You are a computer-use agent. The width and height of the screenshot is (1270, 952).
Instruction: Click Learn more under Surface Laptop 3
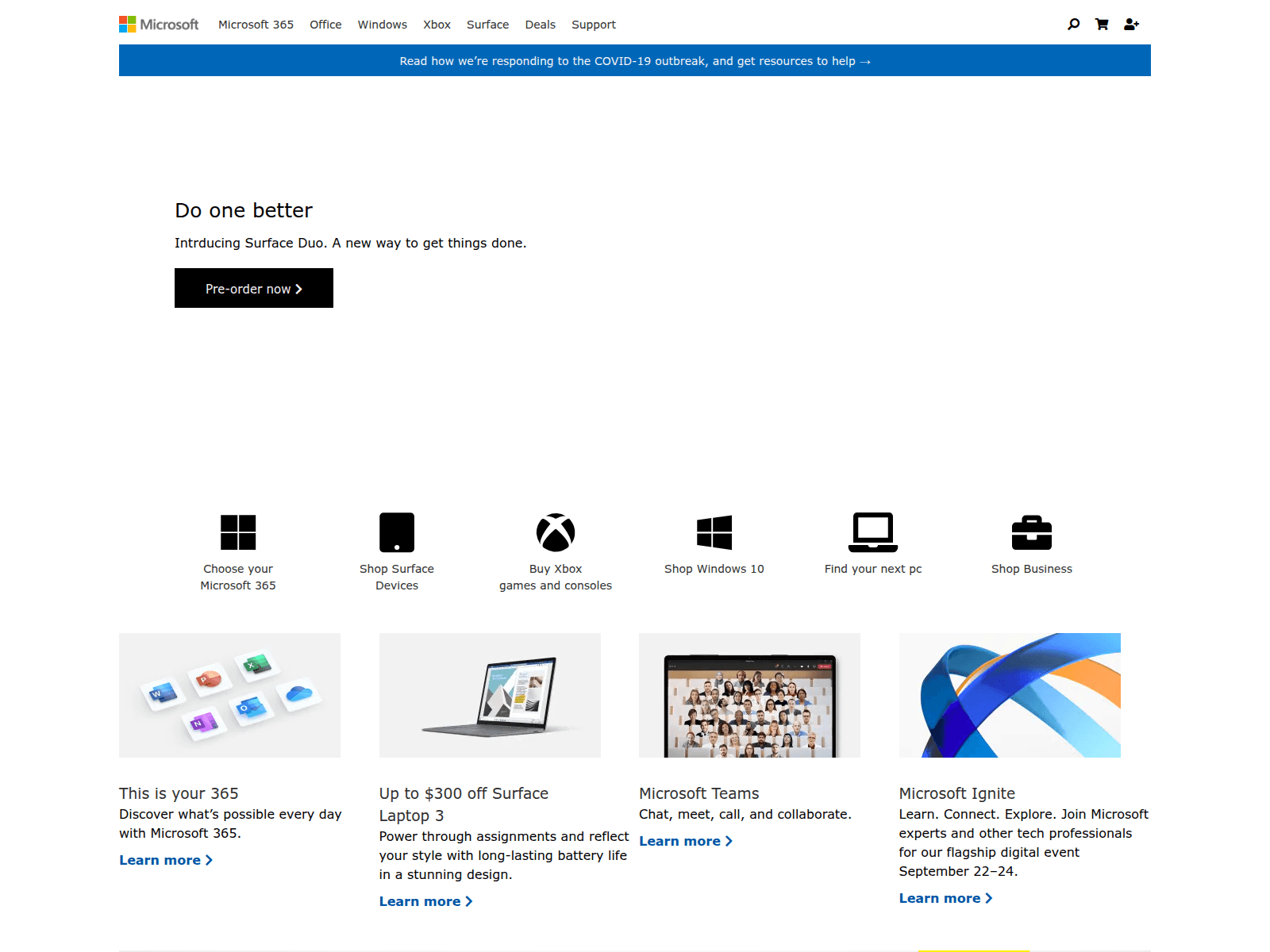click(426, 901)
